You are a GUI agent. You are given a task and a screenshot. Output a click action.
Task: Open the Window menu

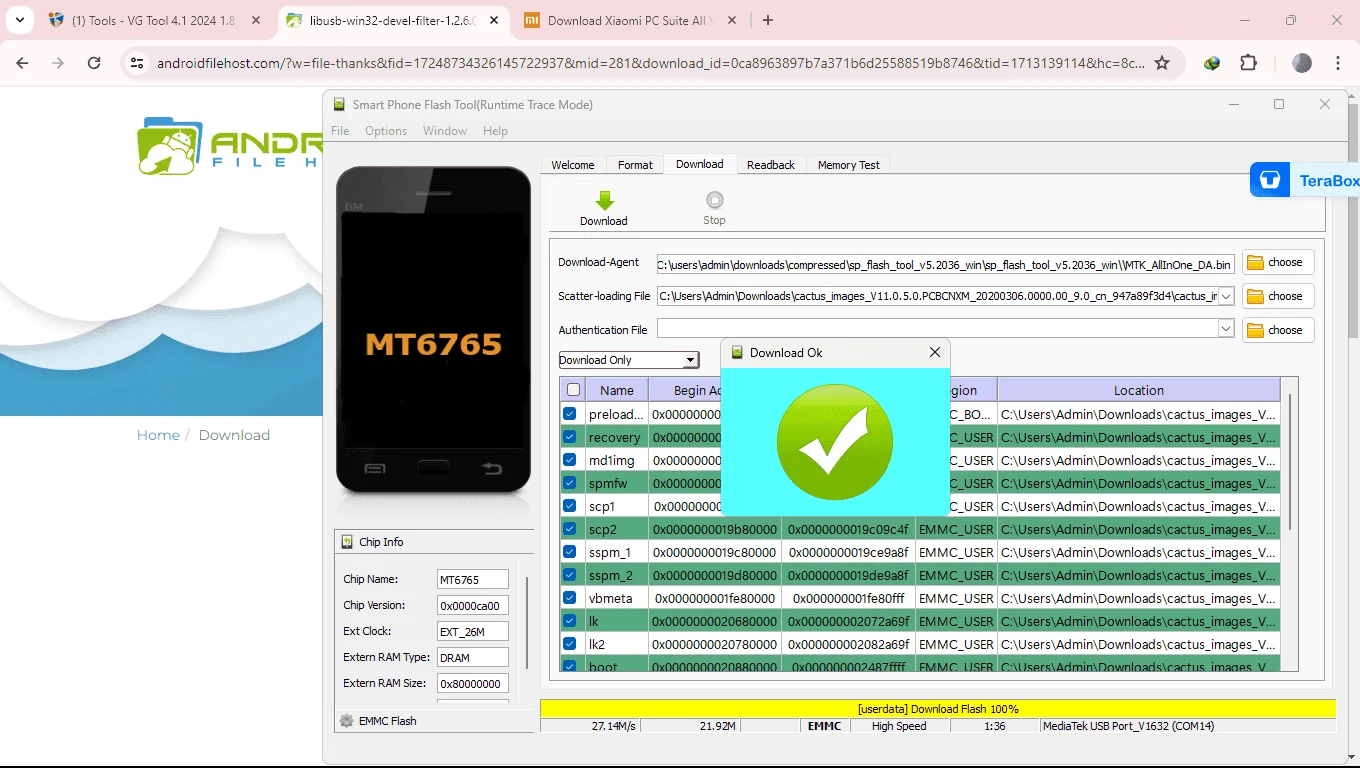tap(445, 131)
